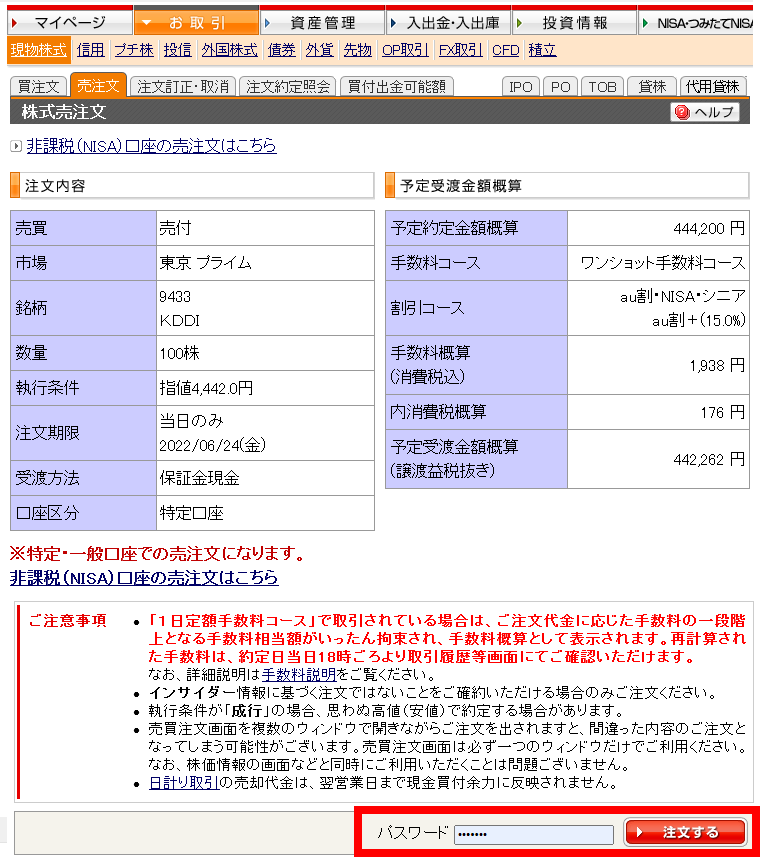Screen dimensions: 760x862
Task: Switch to the 売注文 tab
Action: [98, 85]
